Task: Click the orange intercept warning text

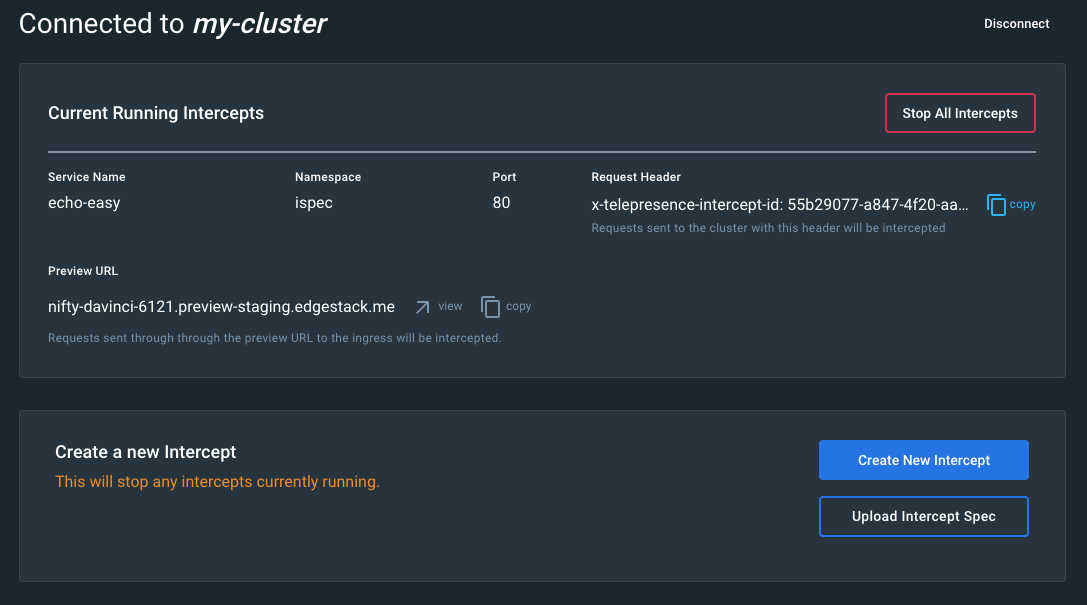Action: point(217,482)
